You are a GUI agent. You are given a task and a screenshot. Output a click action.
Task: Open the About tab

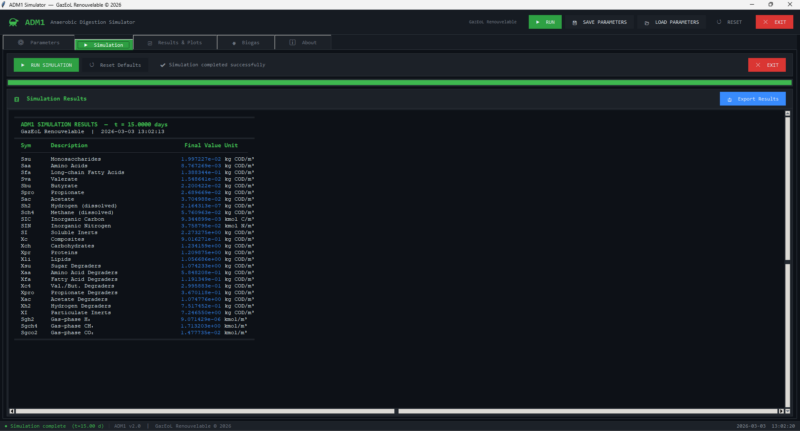[x=303, y=43]
